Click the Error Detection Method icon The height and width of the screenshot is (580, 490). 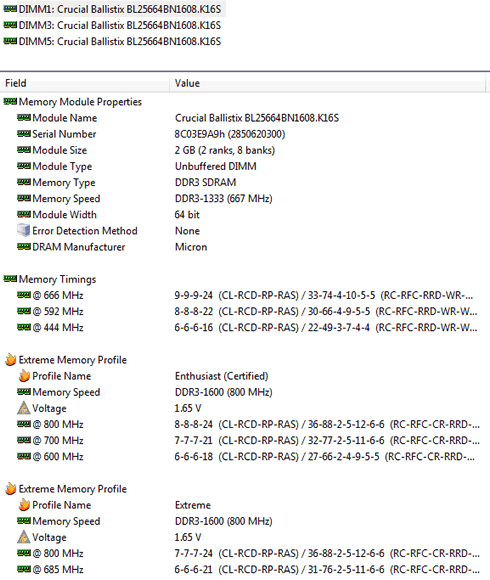[x=24, y=230]
